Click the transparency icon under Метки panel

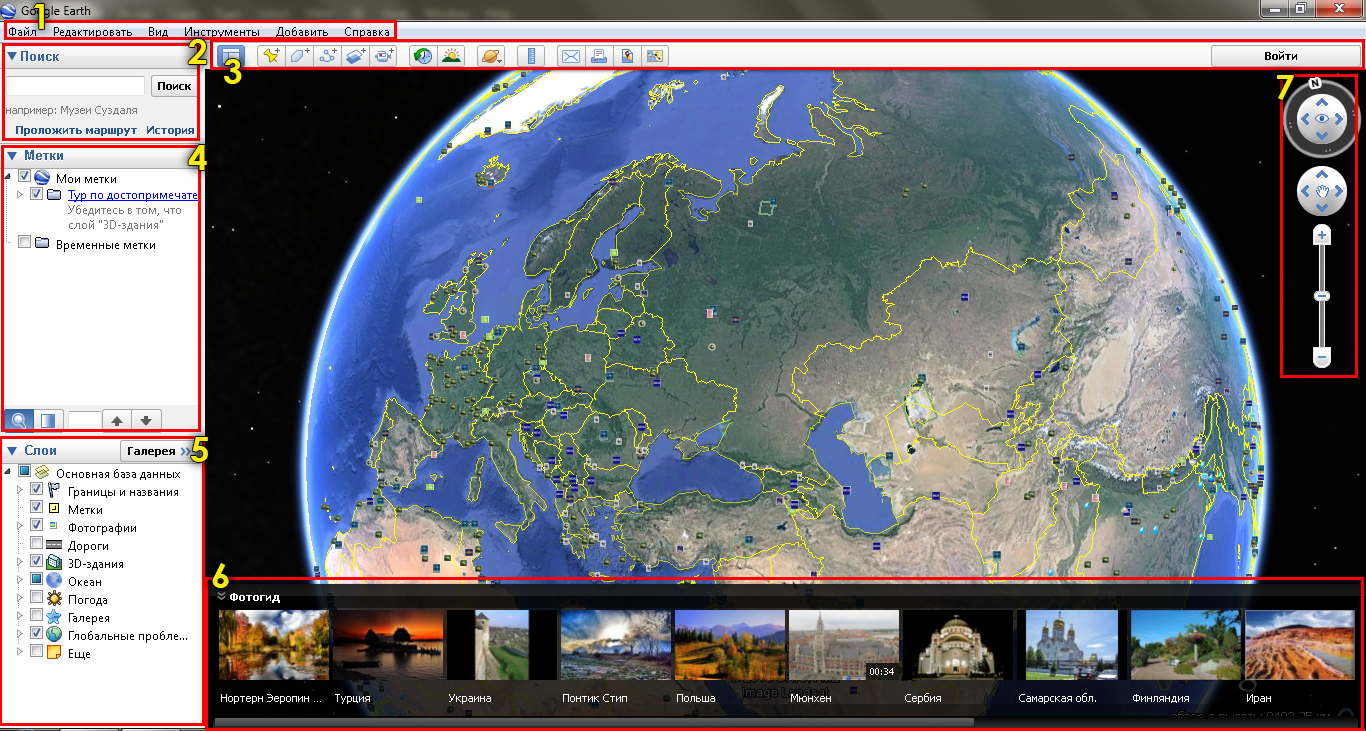tap(48, 419)
